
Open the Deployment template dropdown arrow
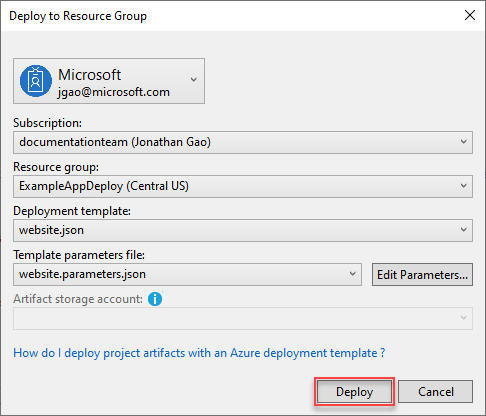[463, 230]
